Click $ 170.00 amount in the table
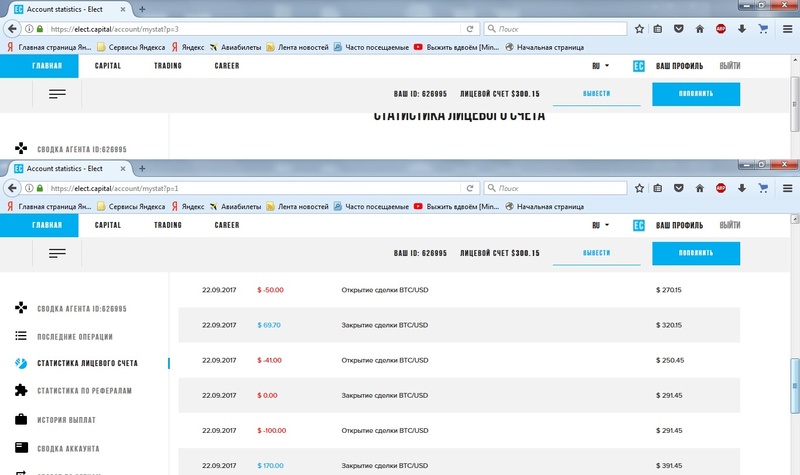 (x=270, y=466)
